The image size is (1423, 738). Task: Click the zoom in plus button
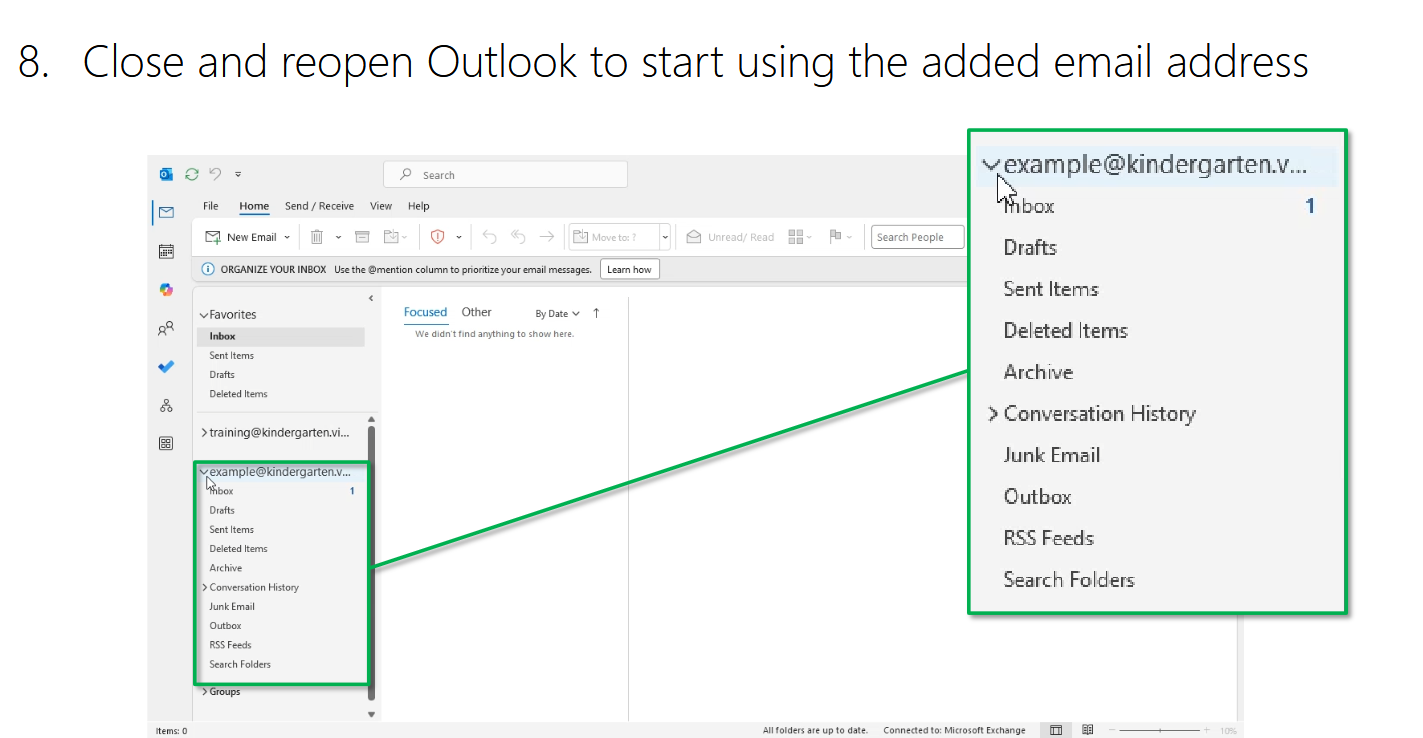(x=1206, y=731)
